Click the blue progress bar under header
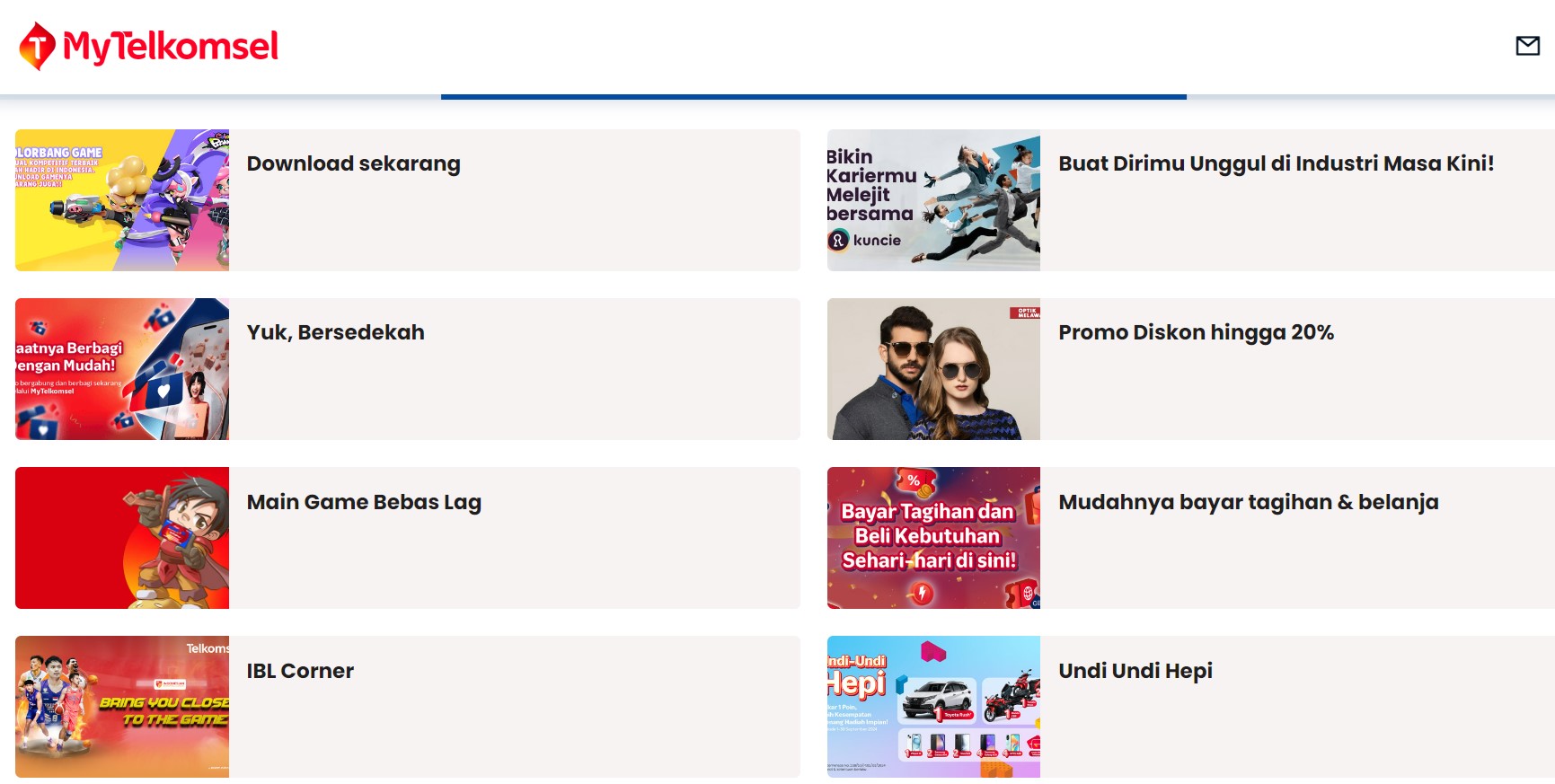Viewport: 1555px width, 784px height. coord(813,96)
